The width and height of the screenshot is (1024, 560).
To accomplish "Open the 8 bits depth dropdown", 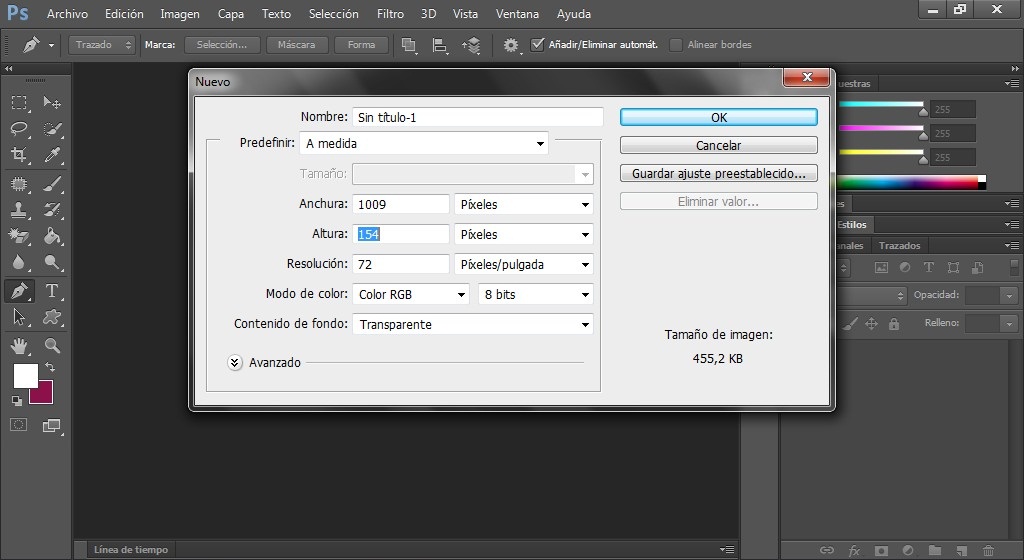I will coord(536,294).
